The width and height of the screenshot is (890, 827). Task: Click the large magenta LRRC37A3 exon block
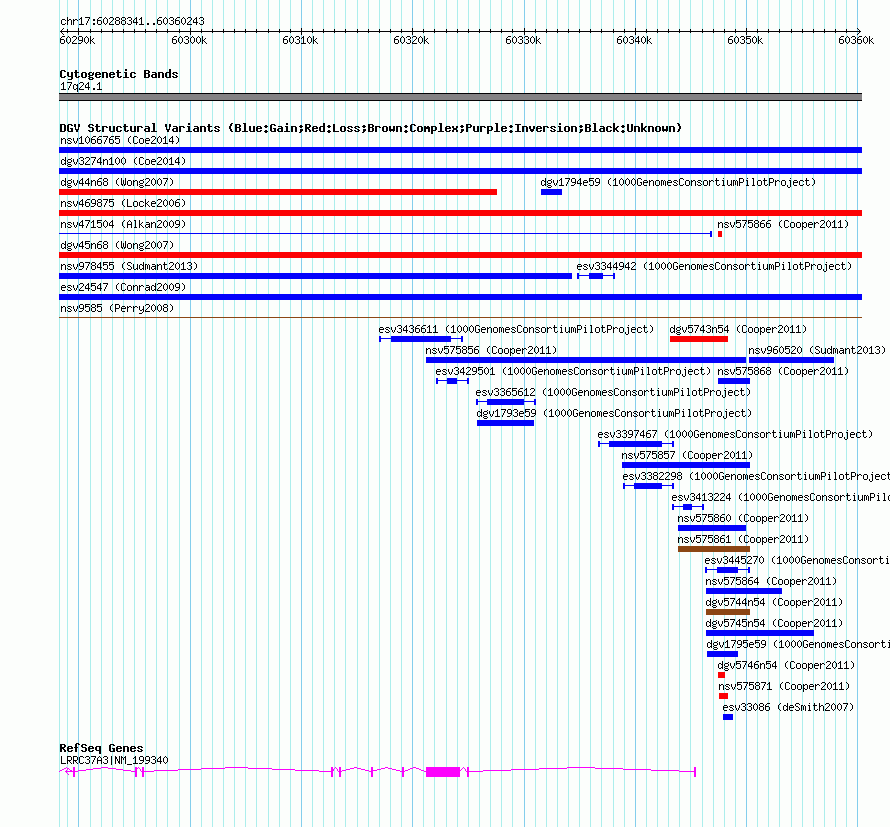pos(443,772)
